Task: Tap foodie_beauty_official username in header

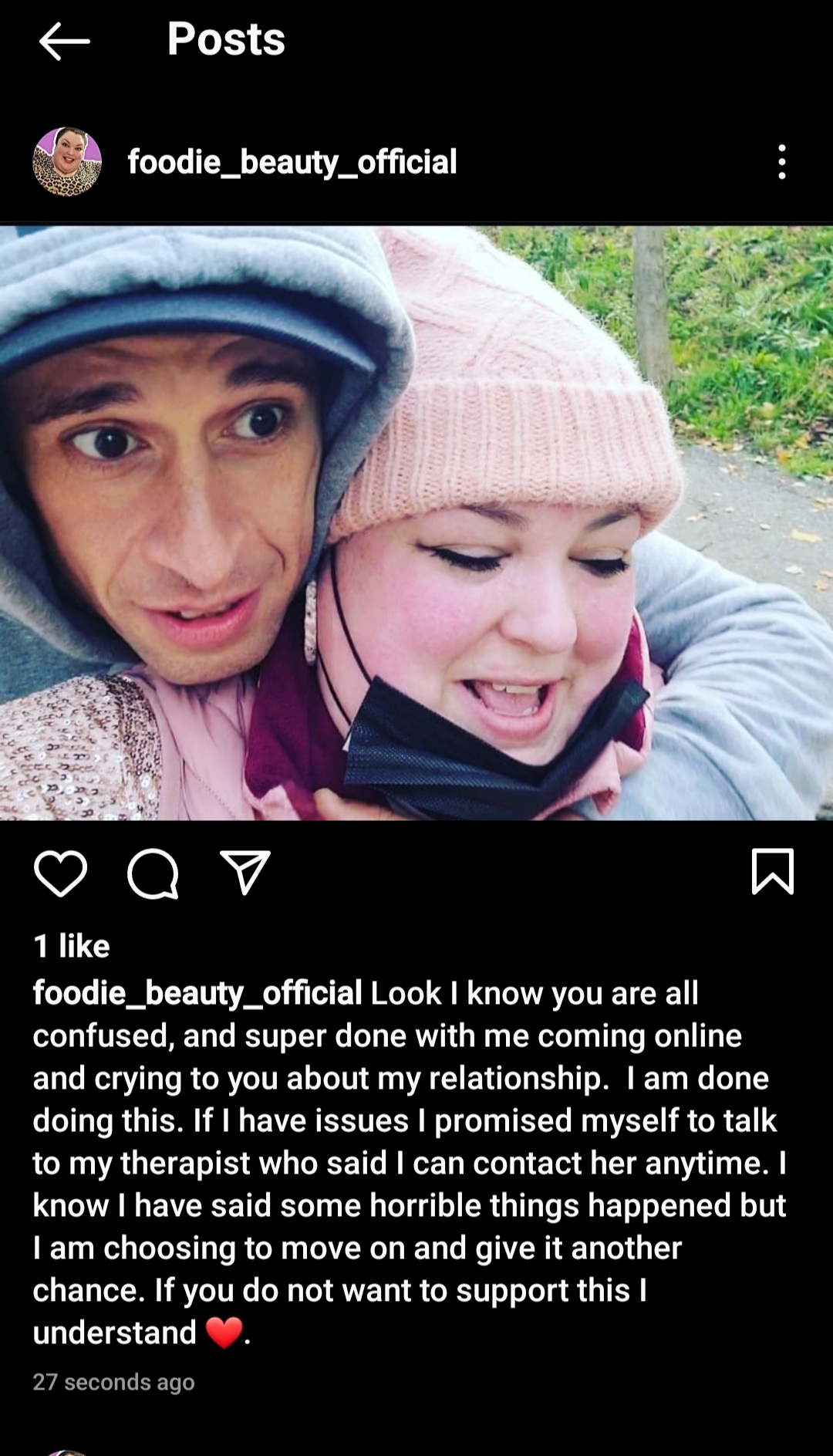Action: pyautogui.click(x=292, y=162)
